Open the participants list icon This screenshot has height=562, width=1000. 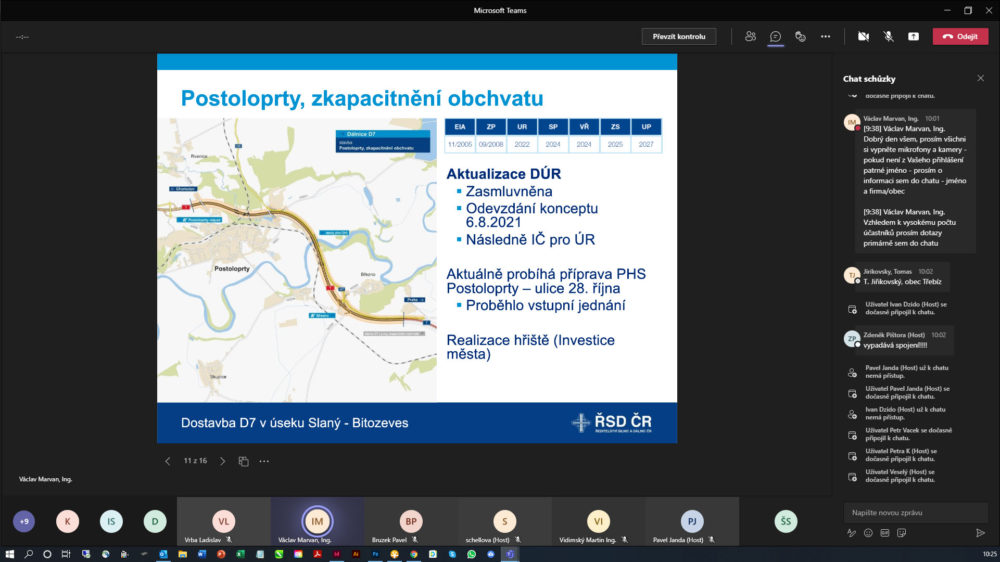coord(750,36)
